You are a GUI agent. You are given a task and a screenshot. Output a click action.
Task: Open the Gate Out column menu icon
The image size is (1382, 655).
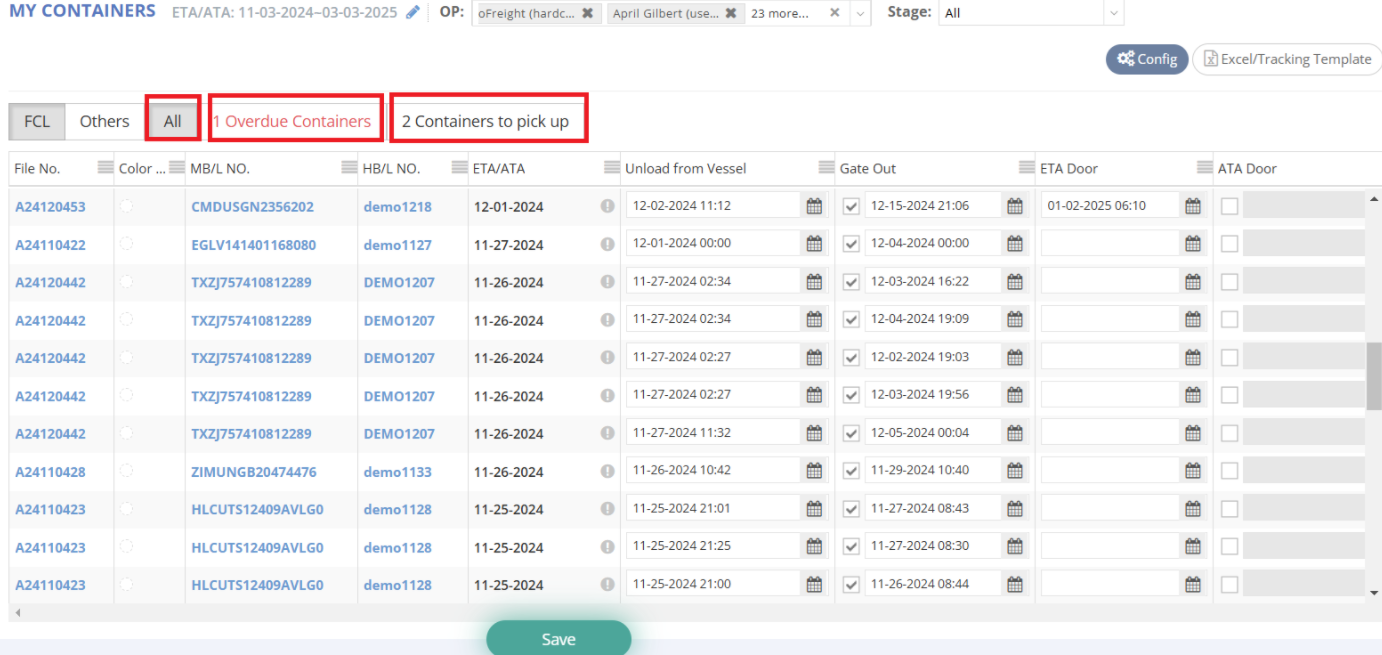point(1026,167)
